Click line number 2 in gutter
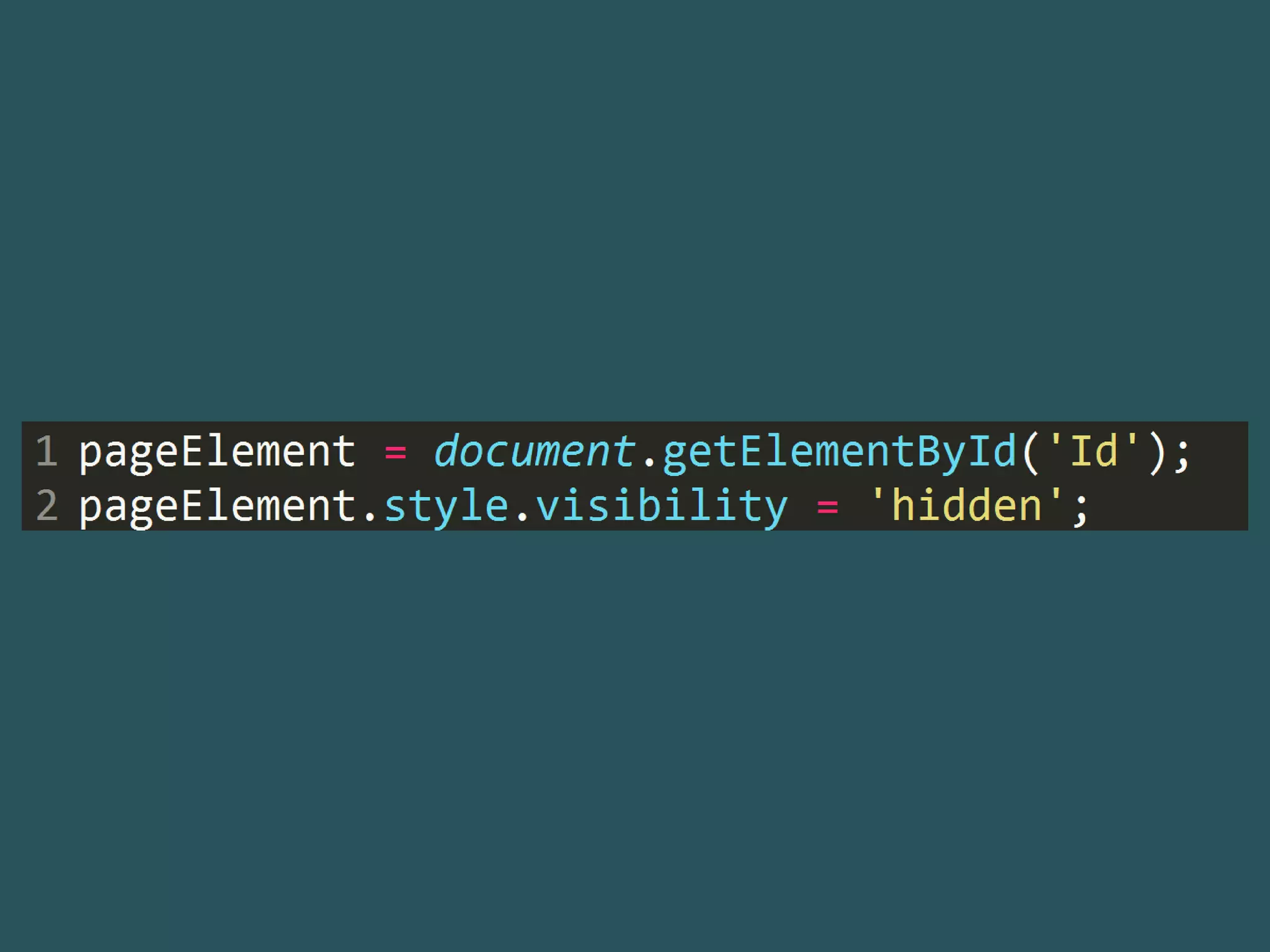Image resolution: width=1270 pixels, height=952 pixels. tap(47, 505)
